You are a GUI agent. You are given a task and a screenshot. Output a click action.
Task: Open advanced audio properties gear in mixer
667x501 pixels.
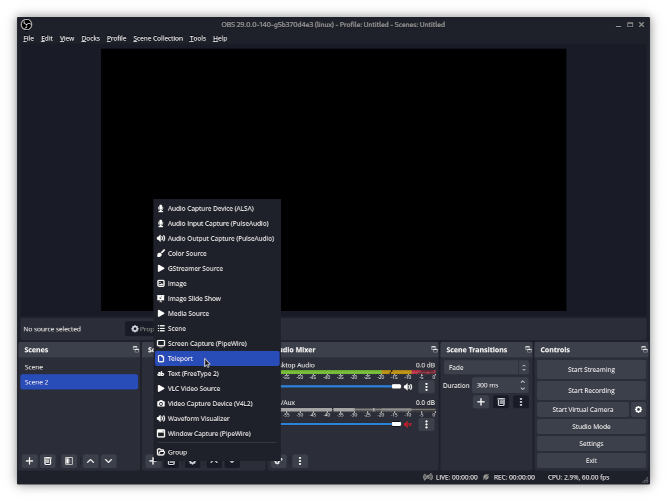pyautogui.click(x=278, y=461)
